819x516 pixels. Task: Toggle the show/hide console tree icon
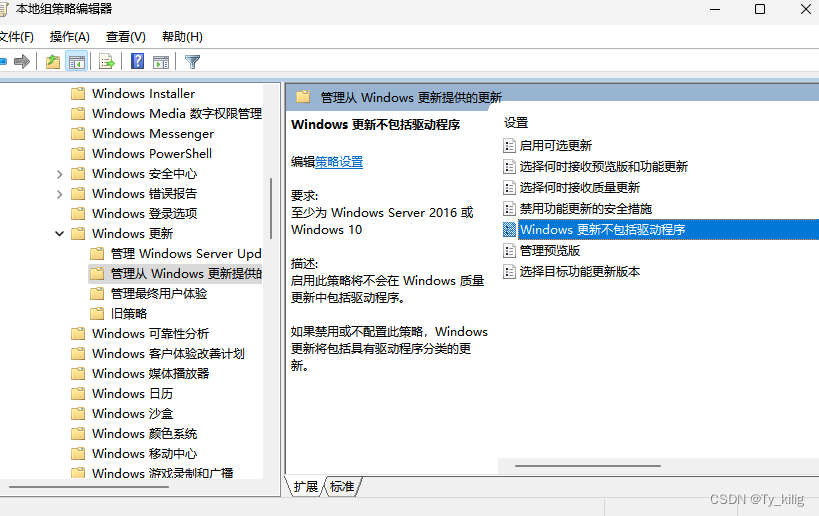[x=77, y=62]
